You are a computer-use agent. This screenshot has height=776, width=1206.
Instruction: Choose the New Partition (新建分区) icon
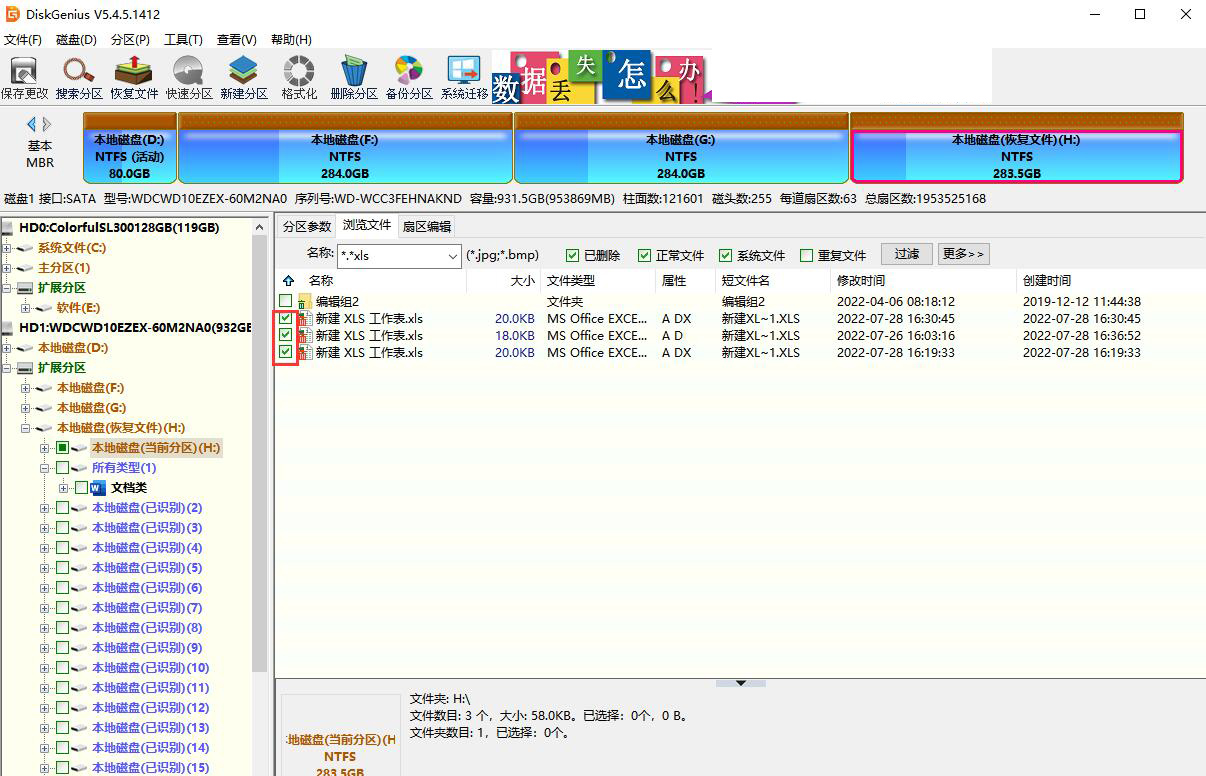244,78
